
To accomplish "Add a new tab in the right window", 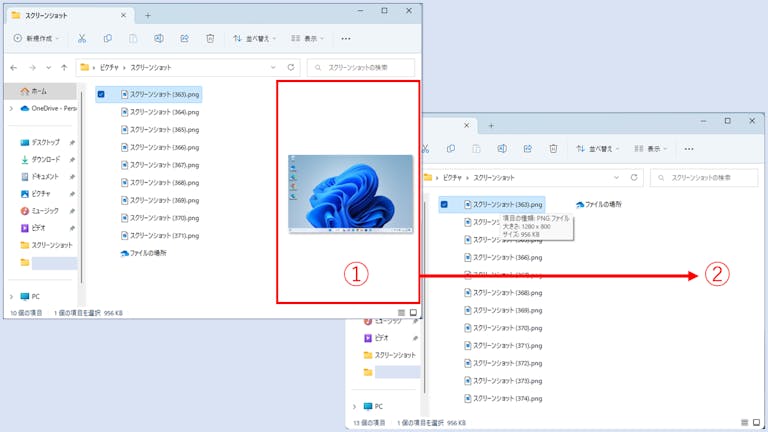I will pyautogui.click(x=491, y=126).
